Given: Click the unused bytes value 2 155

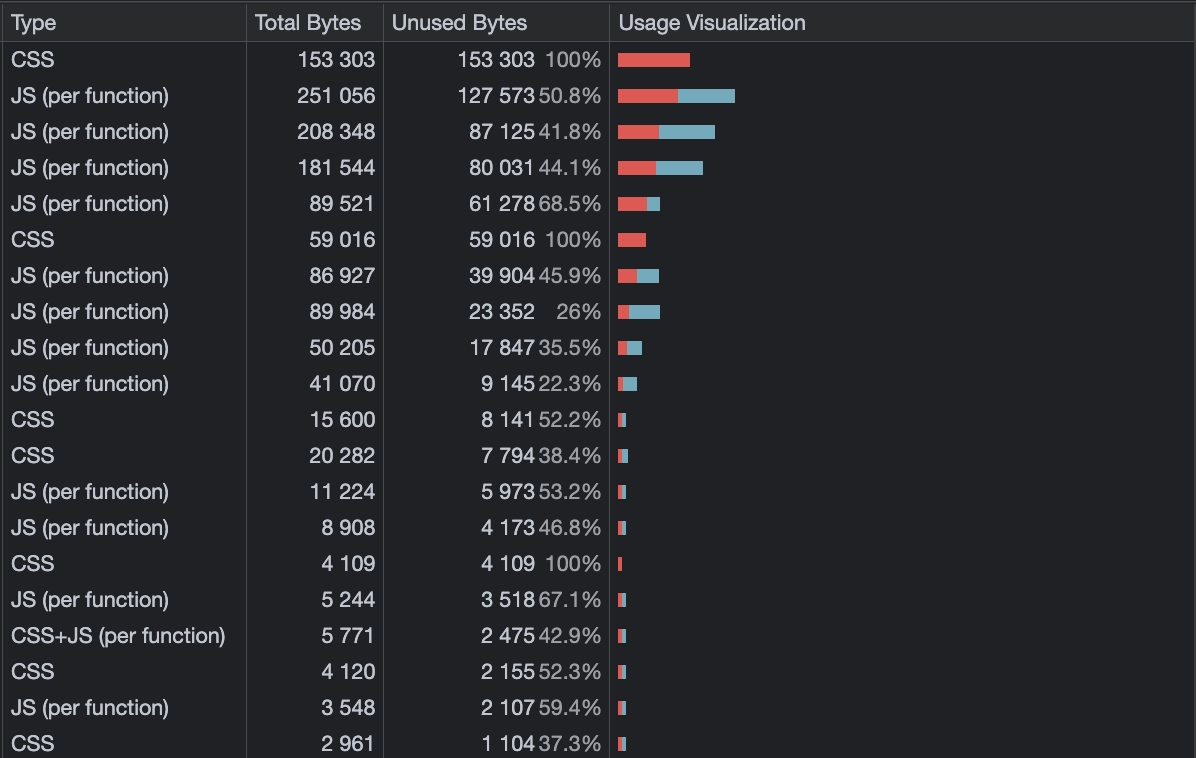Looking at the screenshot, I should coord(508,672).
